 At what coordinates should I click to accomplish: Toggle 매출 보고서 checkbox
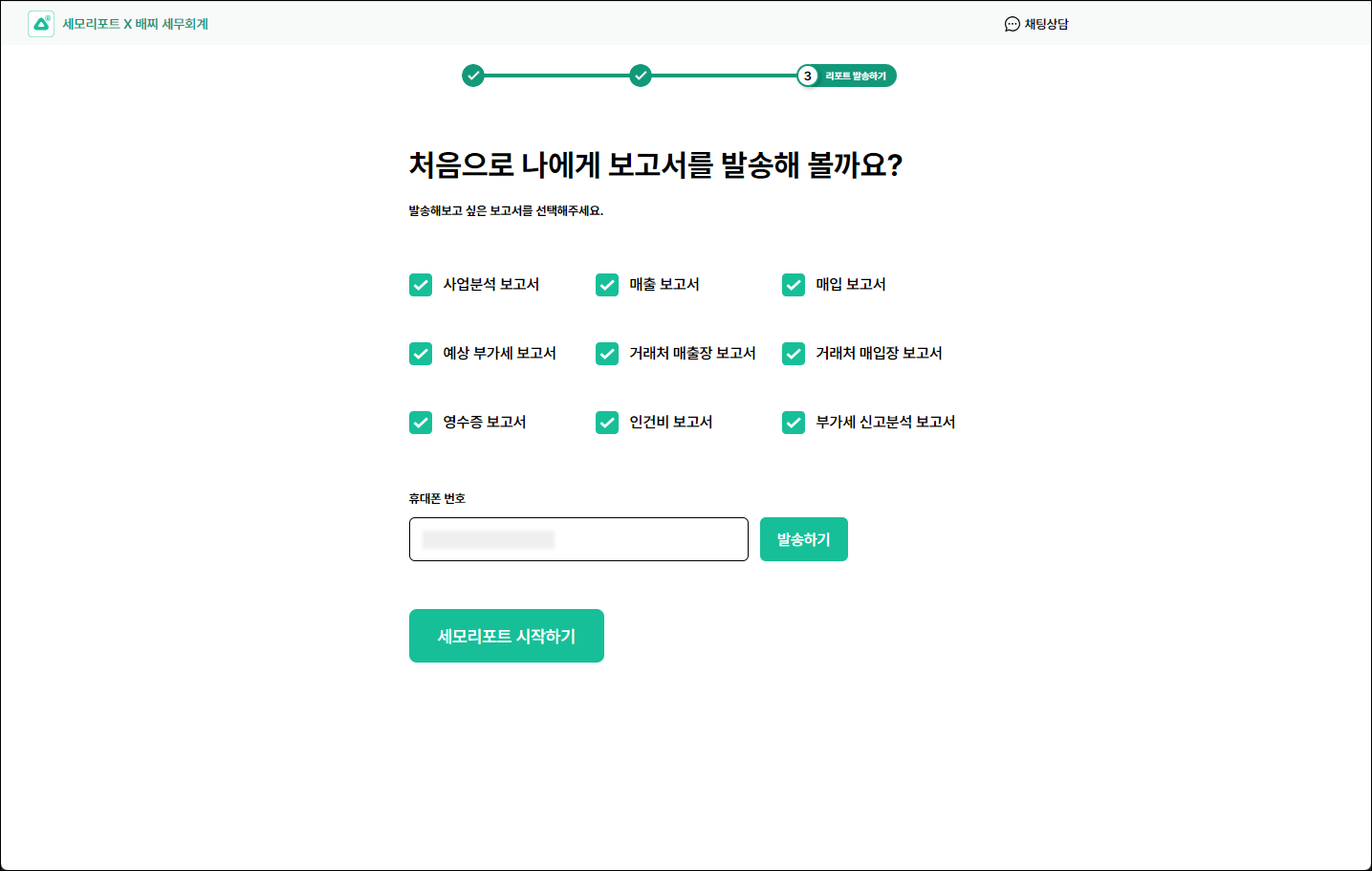click(x=607, y=285)
